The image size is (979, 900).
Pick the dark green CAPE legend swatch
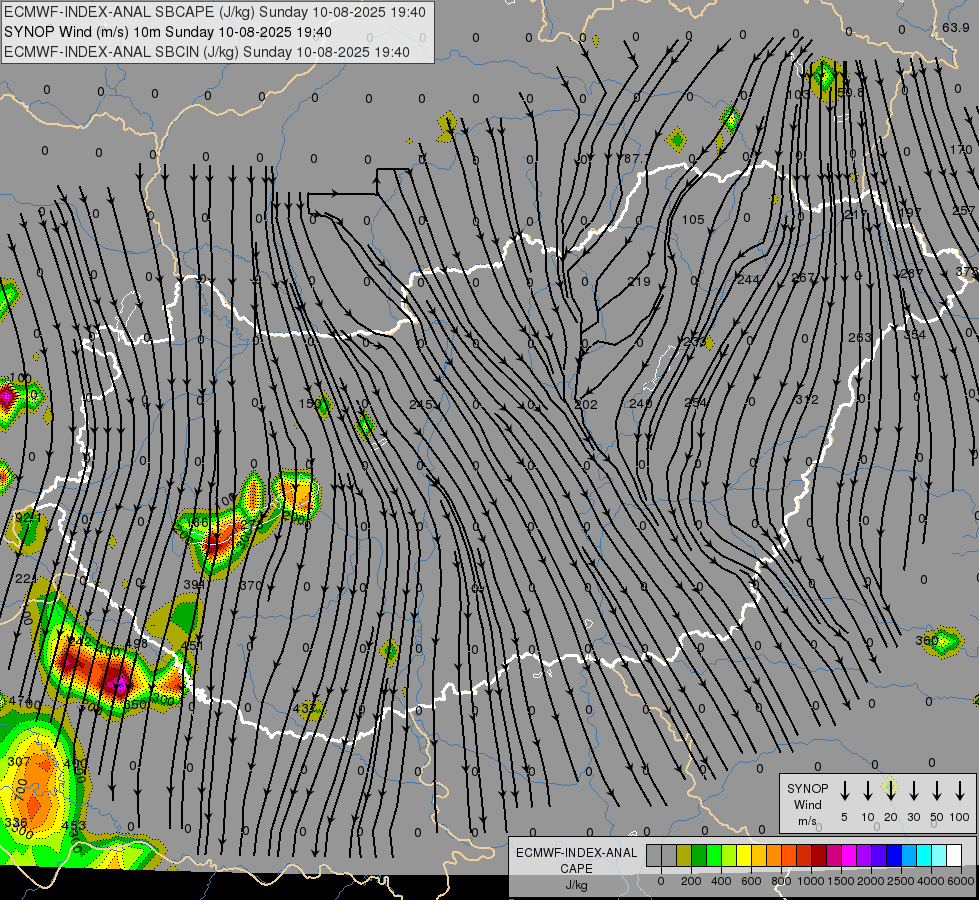pyautogui.click(x=699, y=855)
